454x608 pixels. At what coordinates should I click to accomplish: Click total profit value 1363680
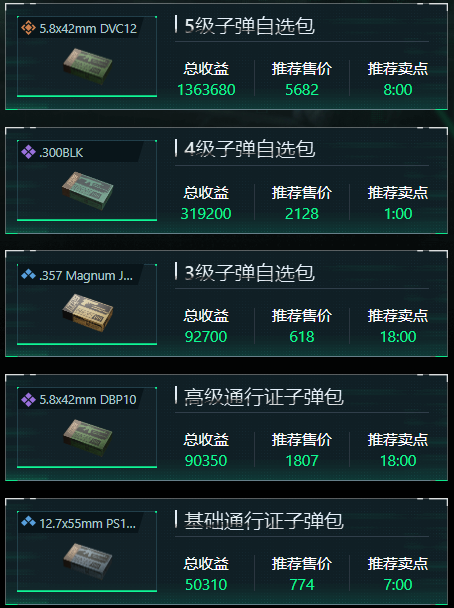206,90
